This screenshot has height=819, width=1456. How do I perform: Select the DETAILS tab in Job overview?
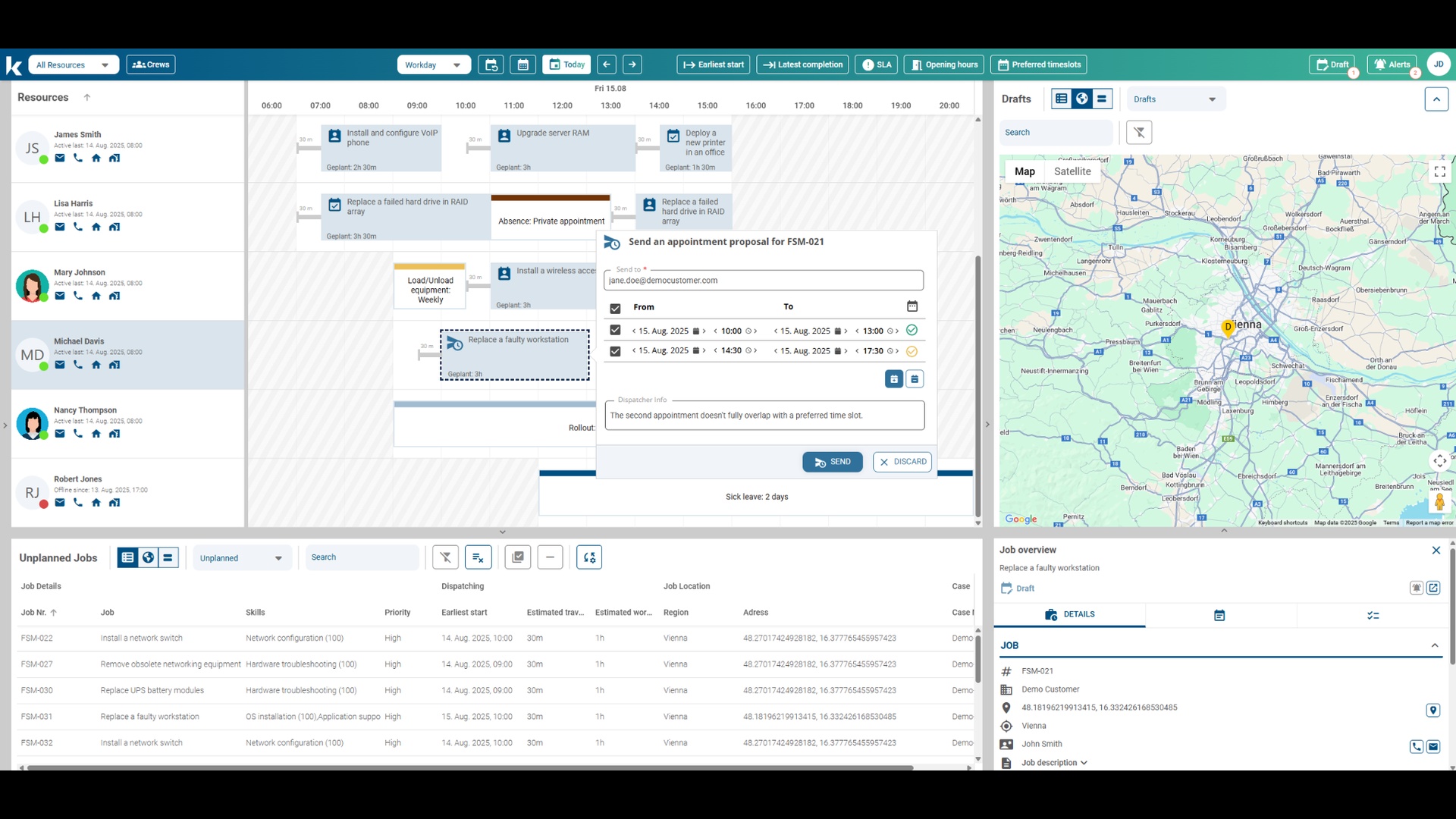click(x=1069, y=614)
